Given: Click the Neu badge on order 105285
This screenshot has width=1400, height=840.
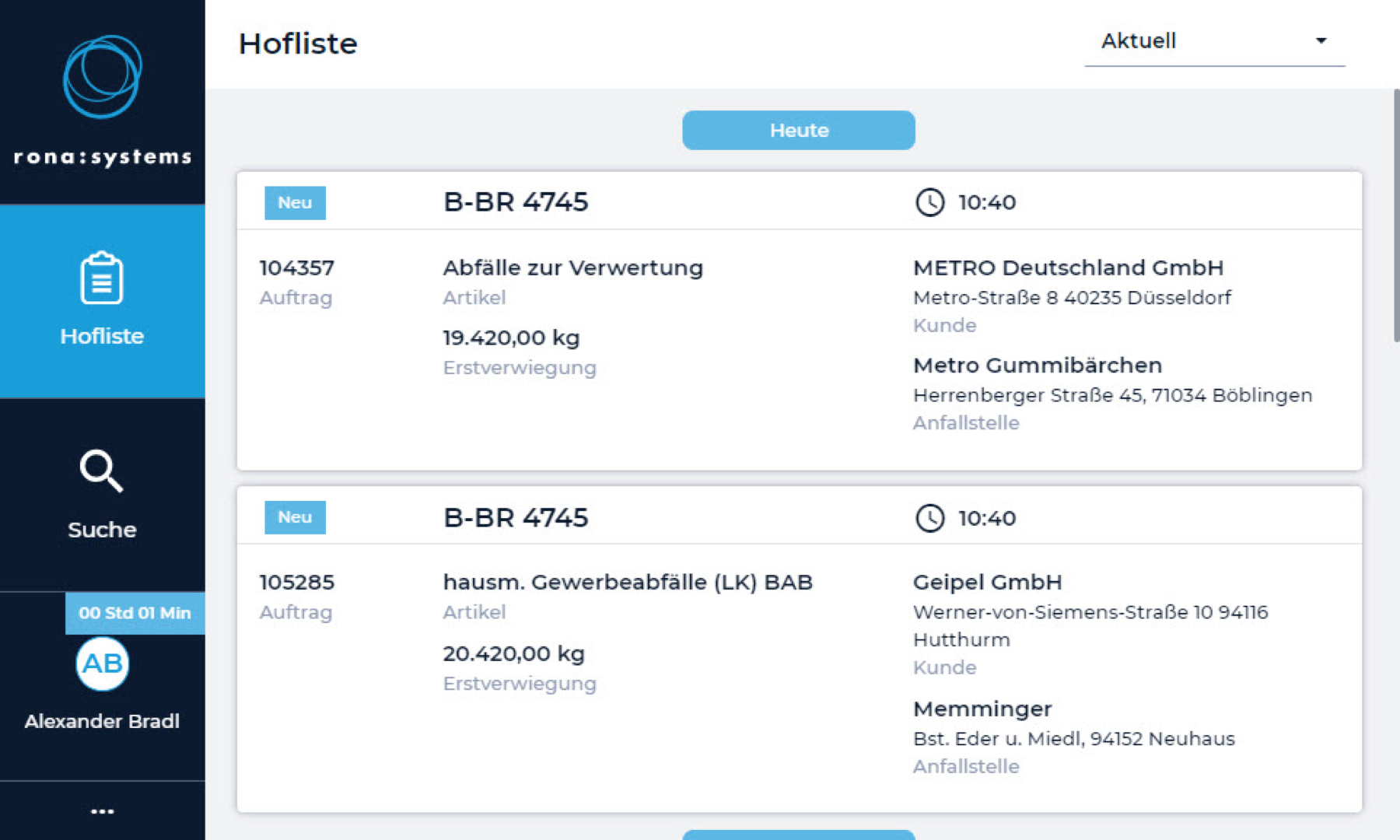Looking at the screenshot, I should coord(295,517).
